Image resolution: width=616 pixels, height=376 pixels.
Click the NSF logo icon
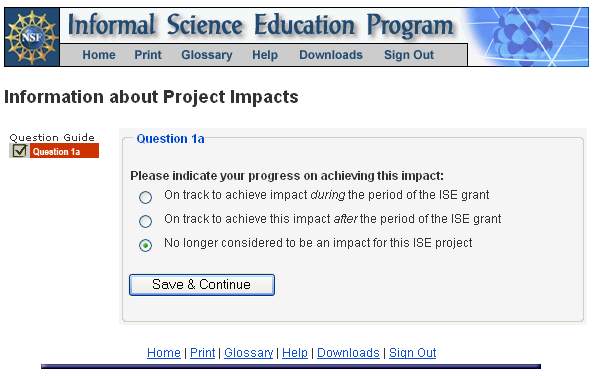click(x=32, y=37)
